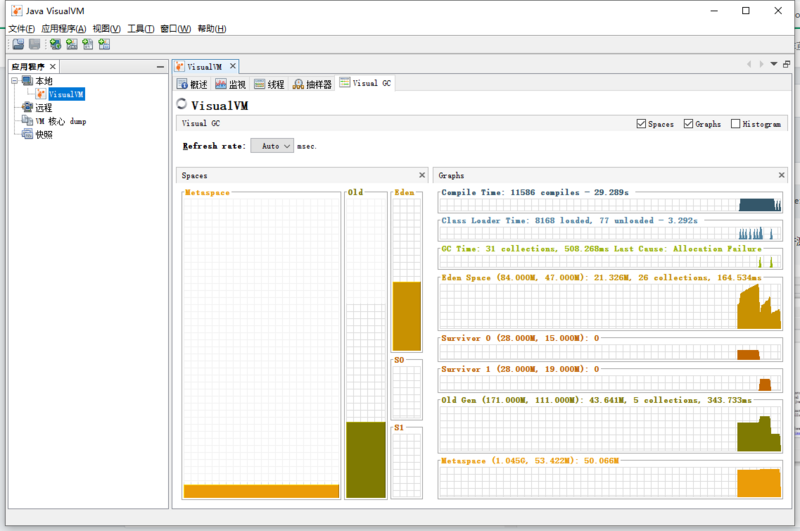800x531 pixels.
Task: Click the loading spinner beside VisualVM heading
Action: pos(182,104)
